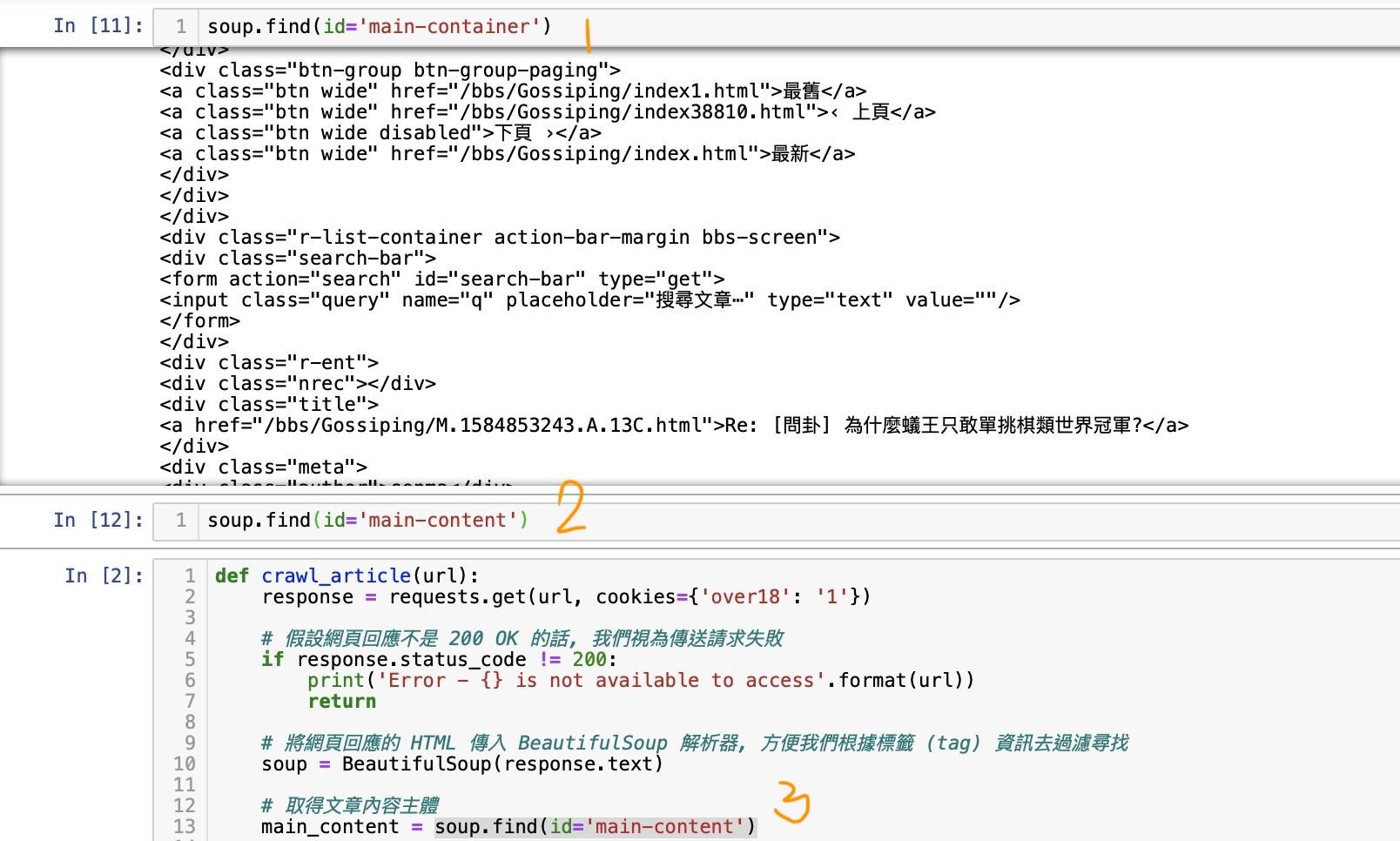The width and height of the screenshot is (1400, 841).
Task: Click the comment 假設網頁回應不是 200 OK
Action: pos(522,638)
